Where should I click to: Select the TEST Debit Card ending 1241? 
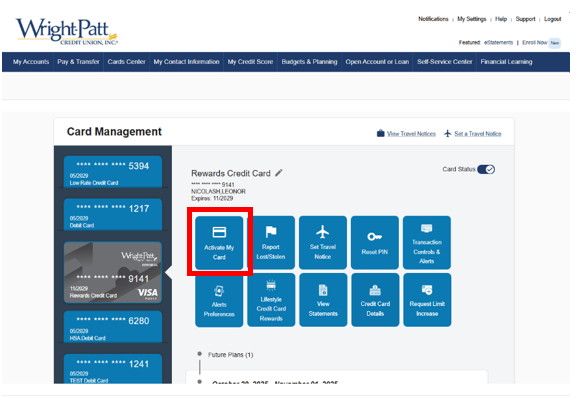113,369
